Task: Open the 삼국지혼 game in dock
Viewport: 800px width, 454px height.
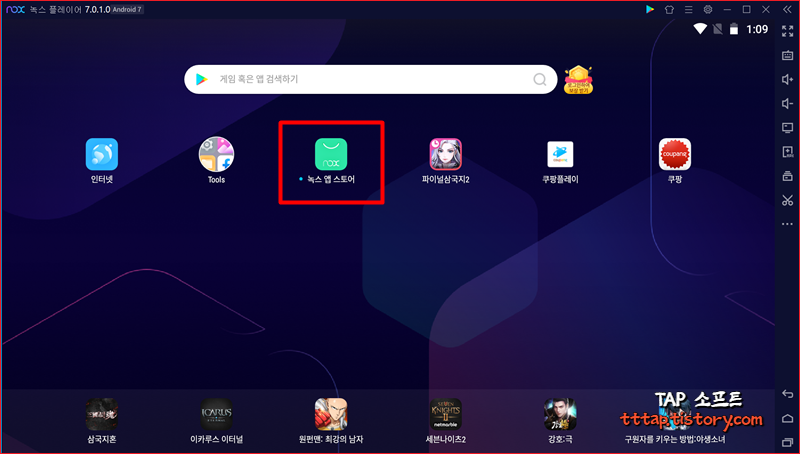Action: pos(102,414)
